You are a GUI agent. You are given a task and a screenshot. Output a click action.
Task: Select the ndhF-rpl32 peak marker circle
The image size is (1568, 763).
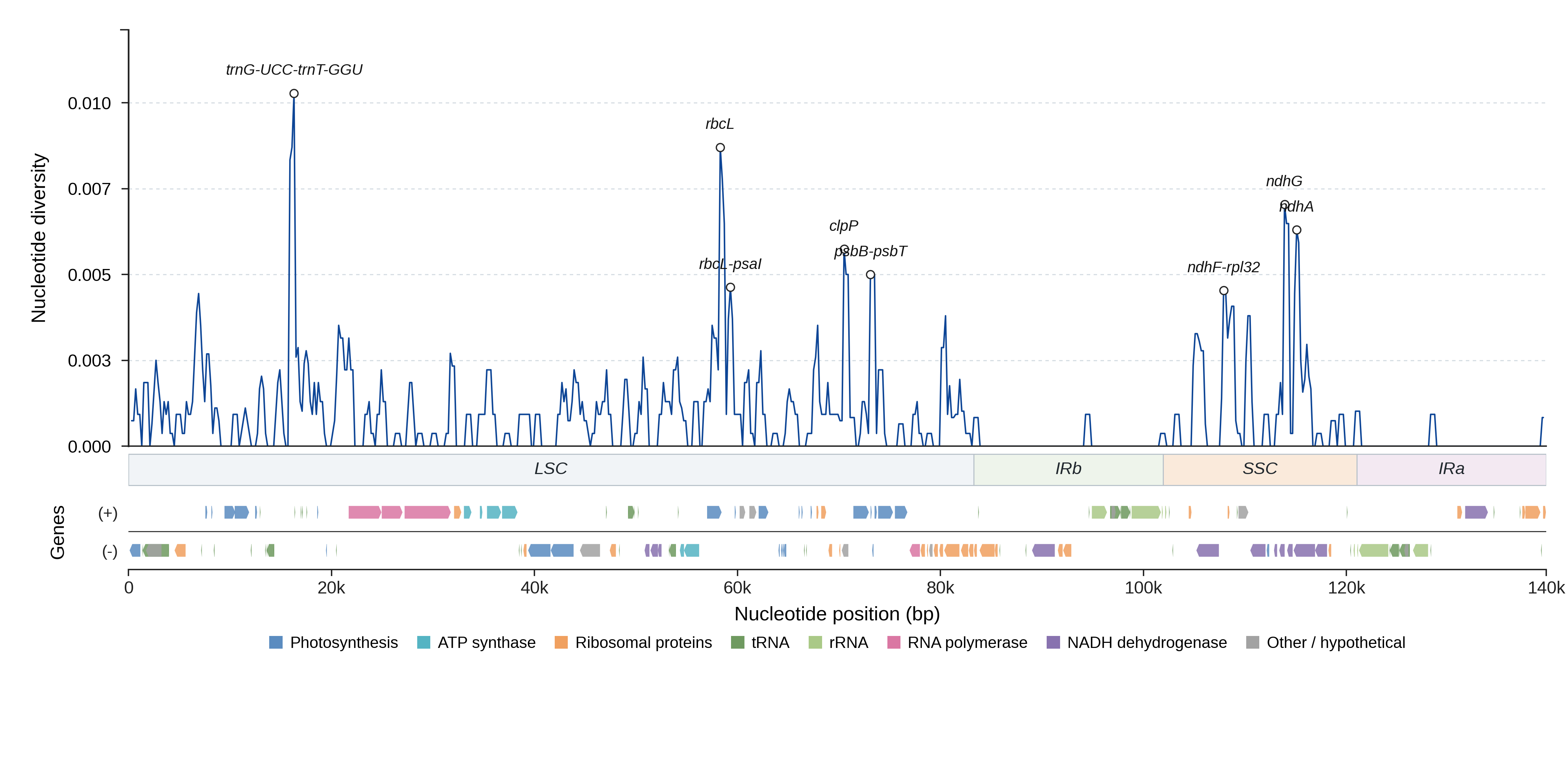tap(1223, 290)
